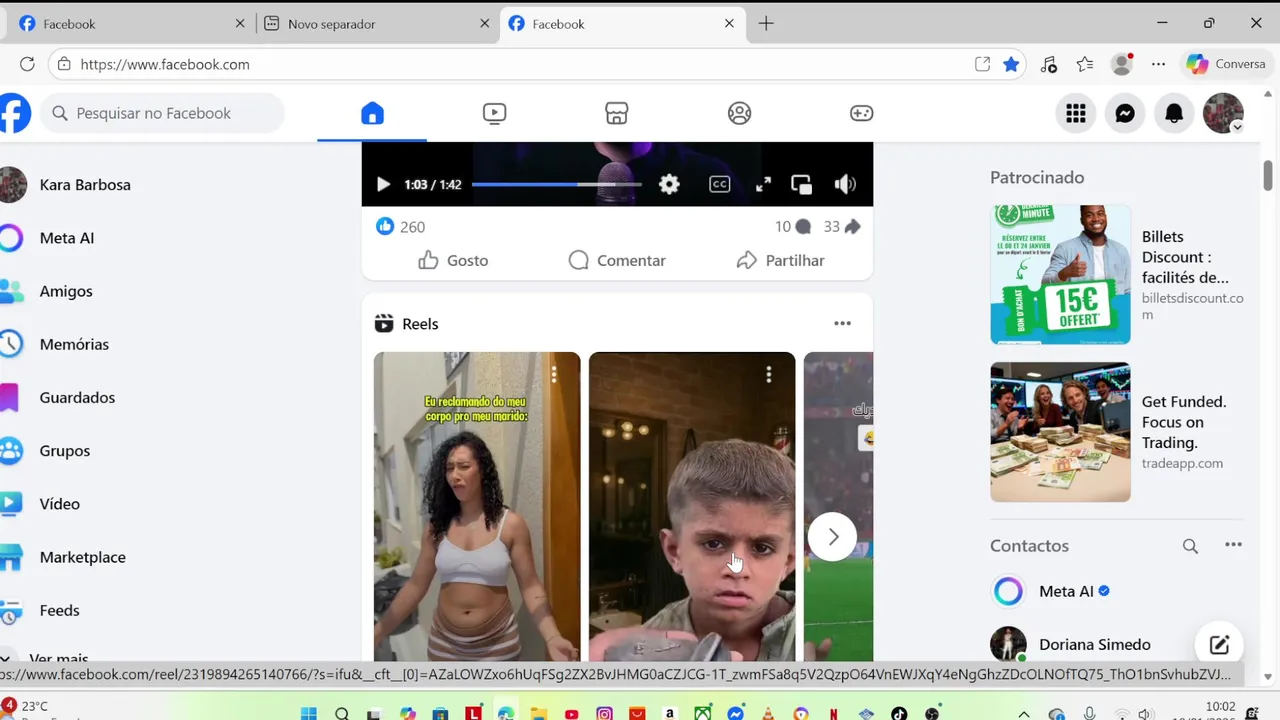Open Messenger from the top bar
The height and width of the screenshot is (720, 1280).
pyautogui.click(x=1125, y=113)
